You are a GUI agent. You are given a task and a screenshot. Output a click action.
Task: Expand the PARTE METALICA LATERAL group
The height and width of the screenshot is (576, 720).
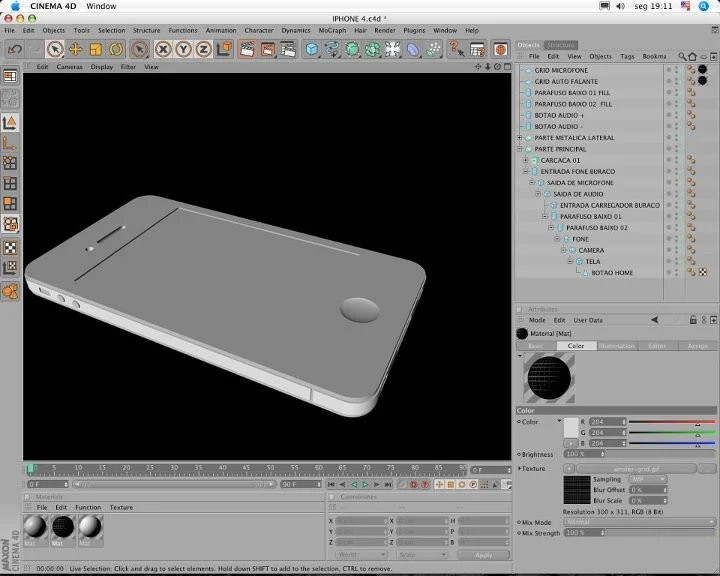[x=520, y=137]
